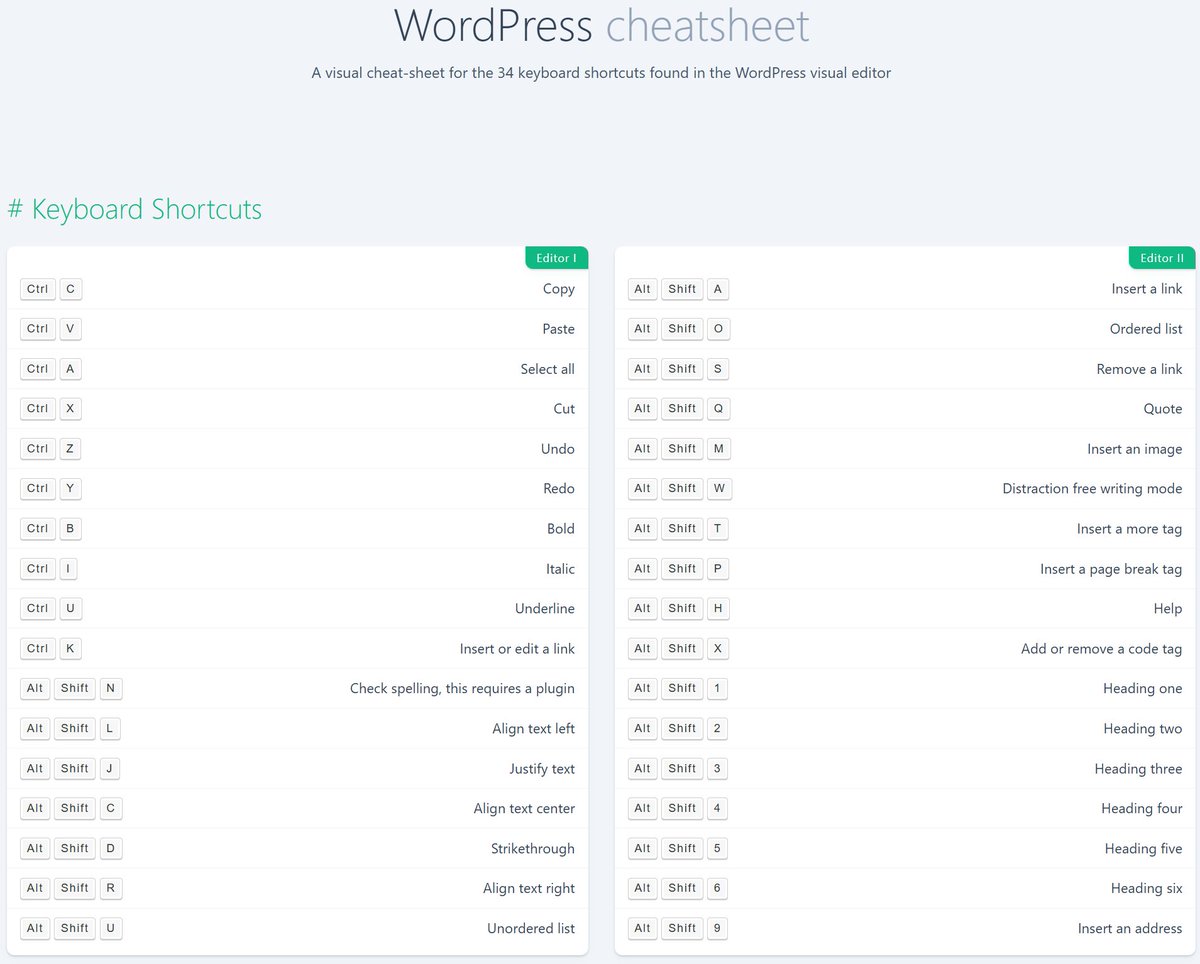Click the 'Unordered list' label
Viewport: 1200px width, 964px height.
[531, 929]
